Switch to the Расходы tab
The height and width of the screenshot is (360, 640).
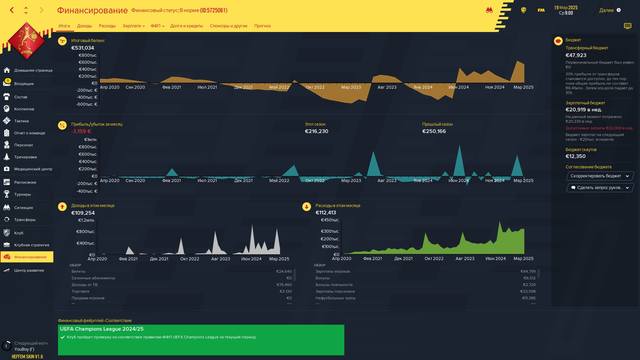pos(107,26)
